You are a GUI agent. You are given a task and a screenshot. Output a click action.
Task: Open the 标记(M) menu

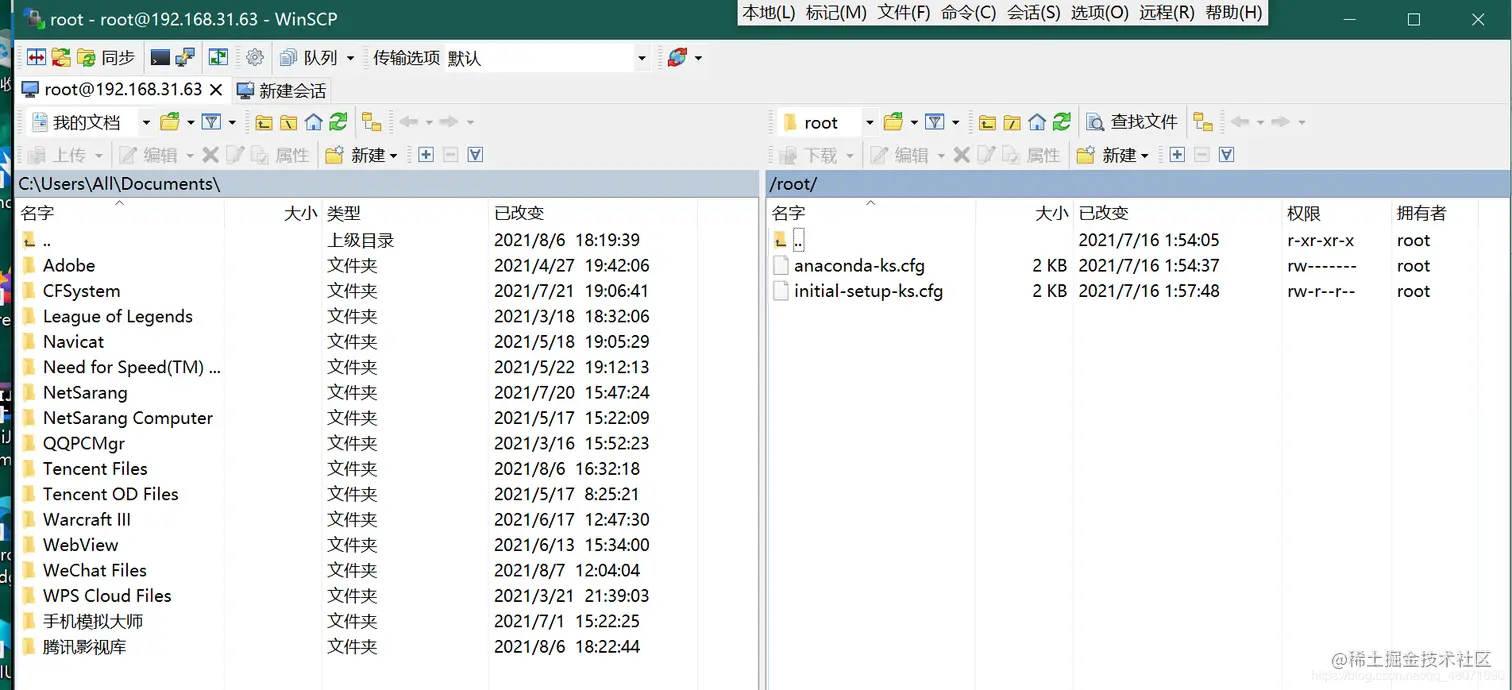pos(836,13)
